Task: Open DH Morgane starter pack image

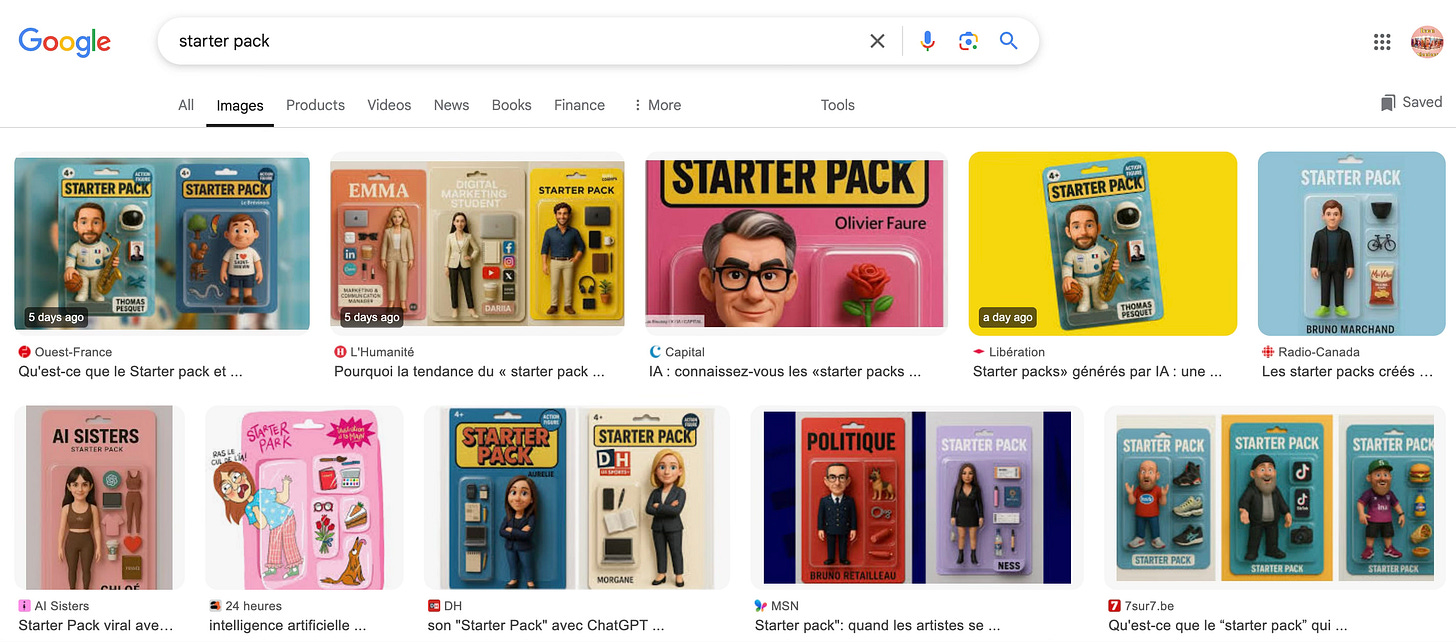Action: [577, 497]
